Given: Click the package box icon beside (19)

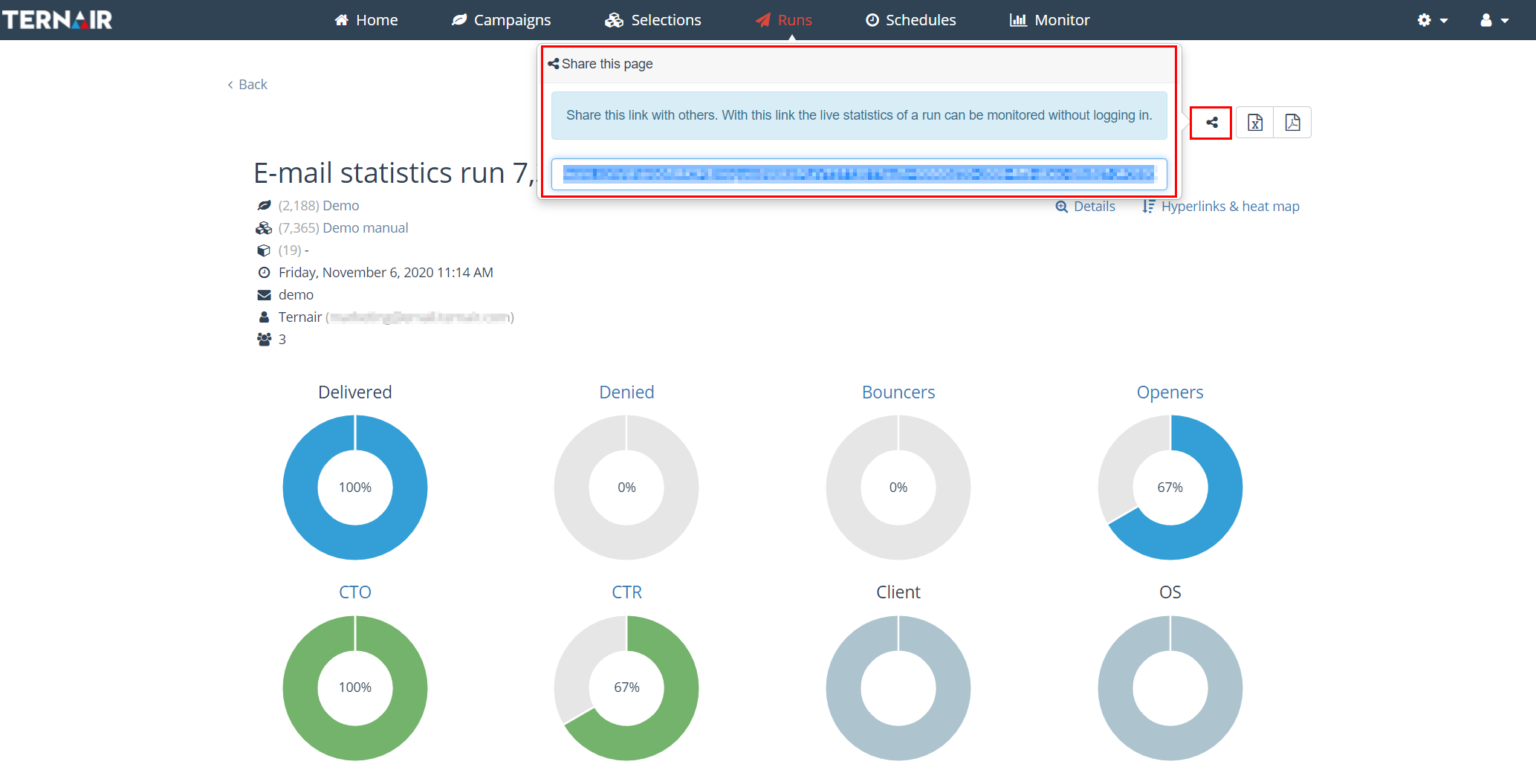Looking at the screenshot, I should click(264, 250).
